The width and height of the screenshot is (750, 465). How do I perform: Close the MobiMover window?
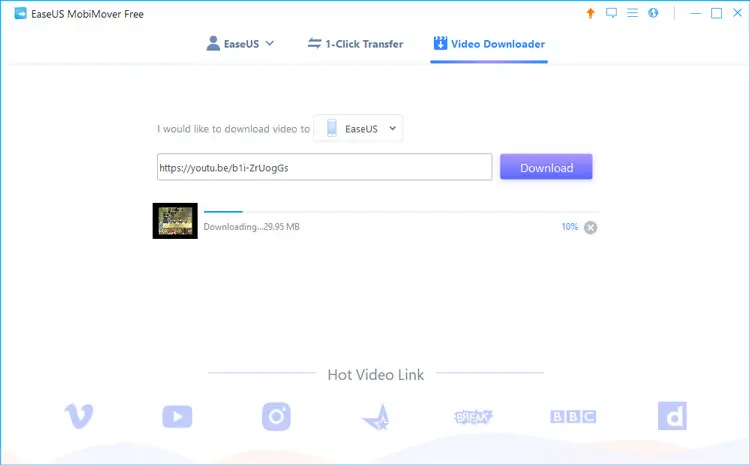pyautogui.click(x=737, y=13)
